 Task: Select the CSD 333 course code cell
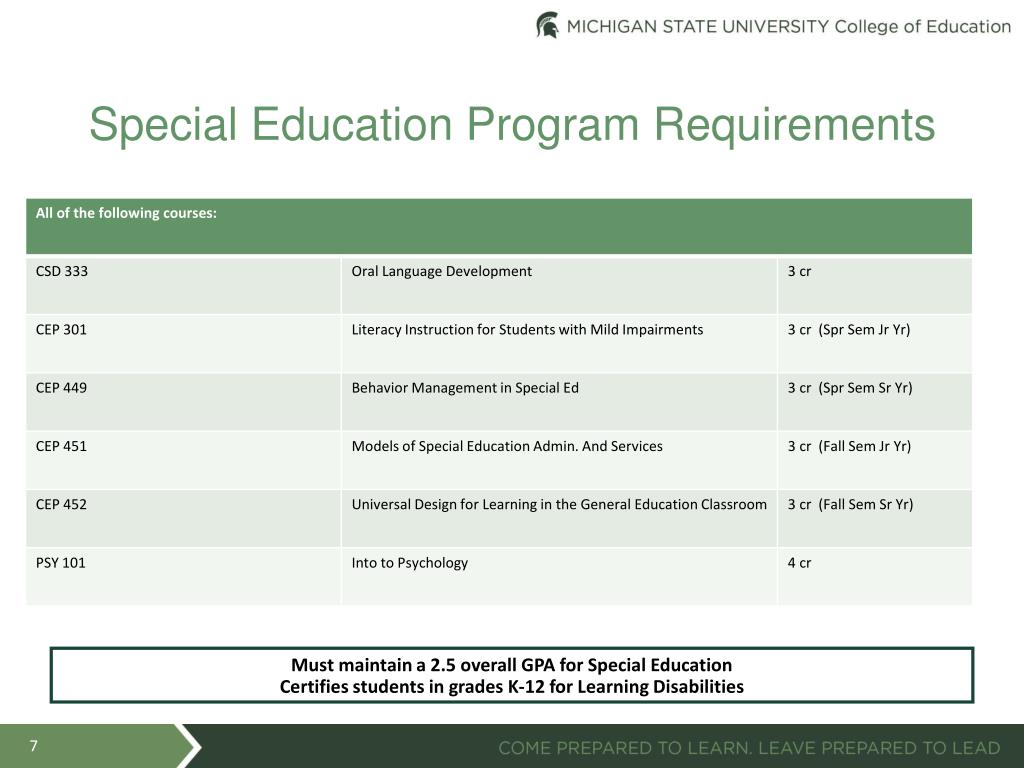click(x=184, y=285)
